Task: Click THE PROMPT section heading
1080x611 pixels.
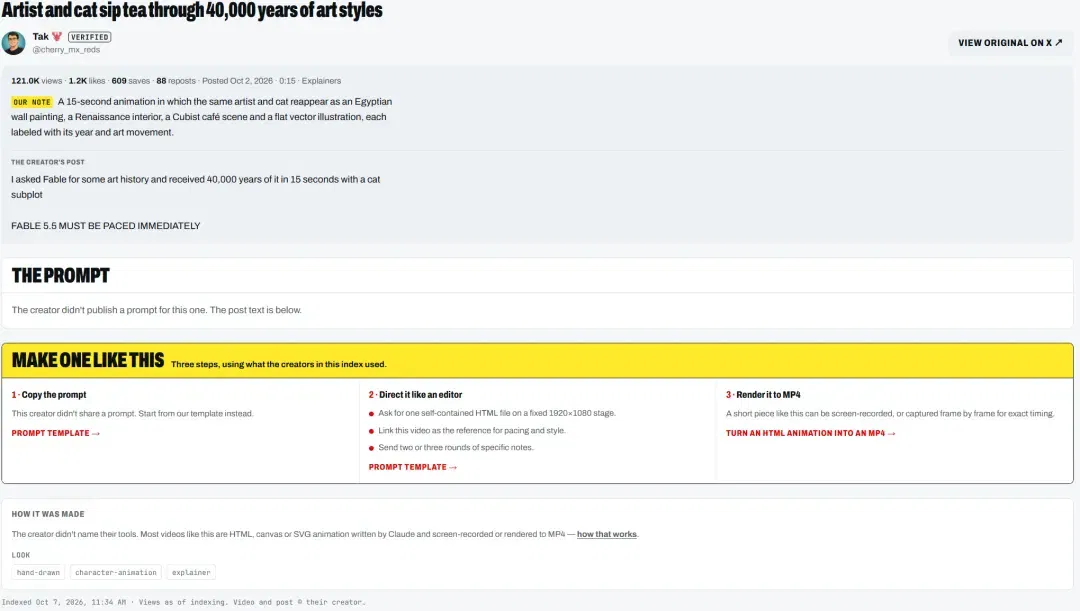Action: [x=61, y=276]
